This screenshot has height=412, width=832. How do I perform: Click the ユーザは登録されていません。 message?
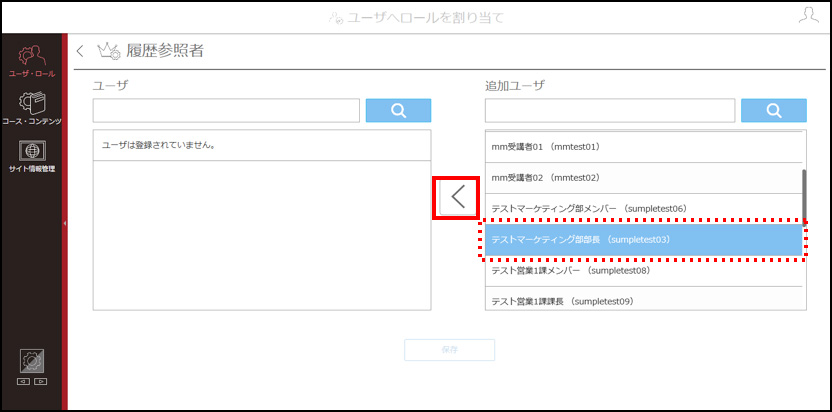click(x=159, y=144)
